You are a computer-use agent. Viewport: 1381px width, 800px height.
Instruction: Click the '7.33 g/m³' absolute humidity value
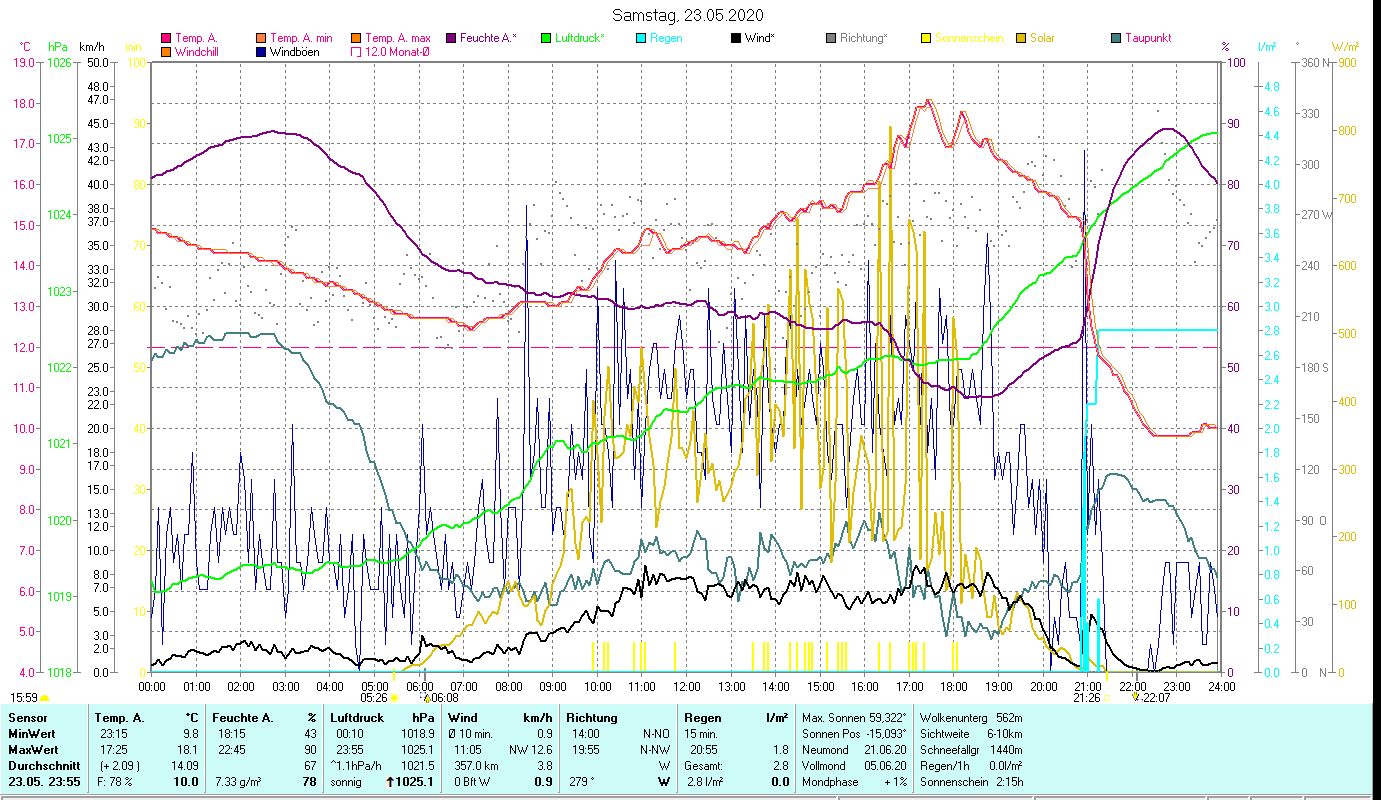tap(238, 782)
